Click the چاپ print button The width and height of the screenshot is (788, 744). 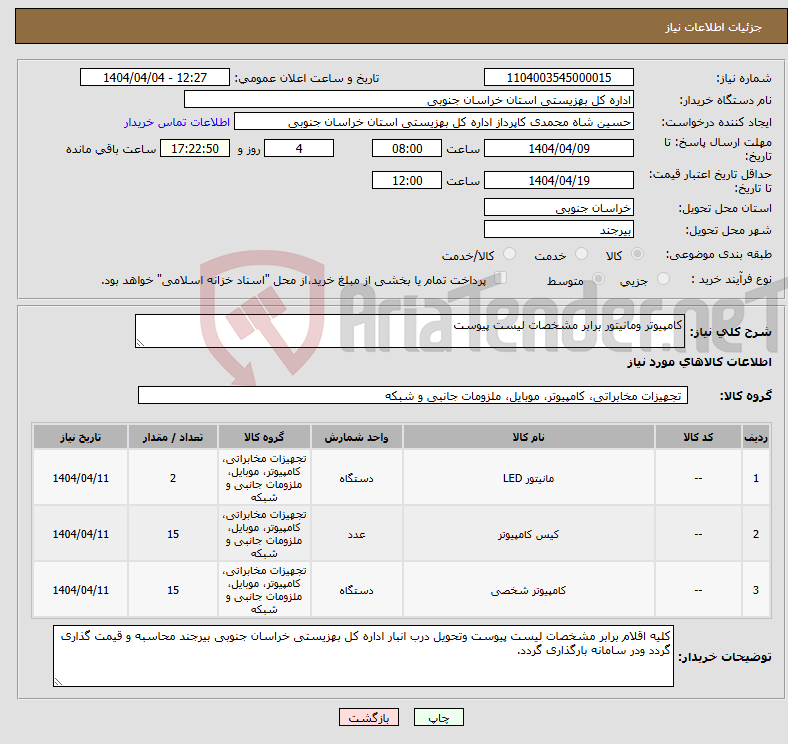(439, 717)
